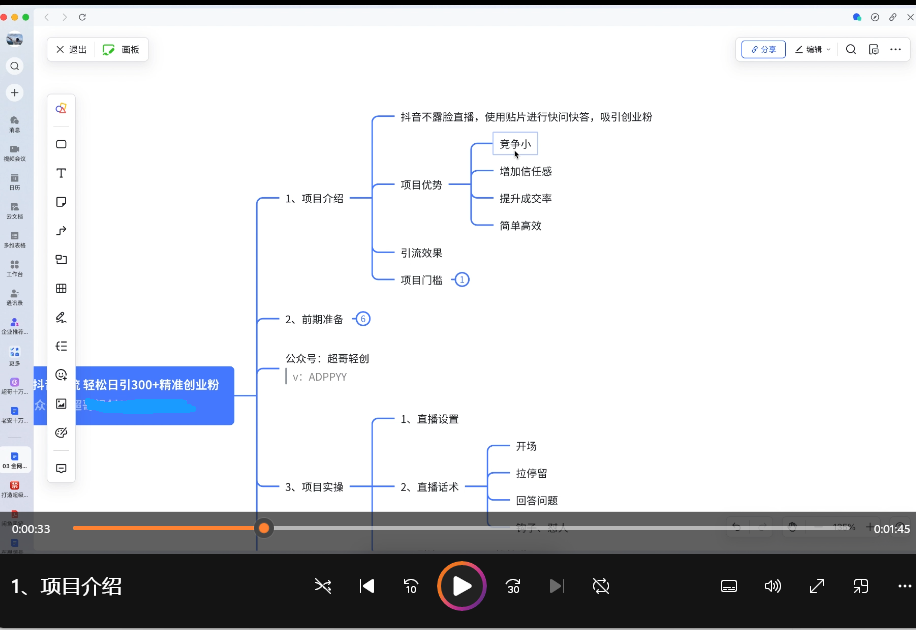This screenshot has width=916, height=630.
Task: Open the comments panel icon beside search
Action: 873,50
